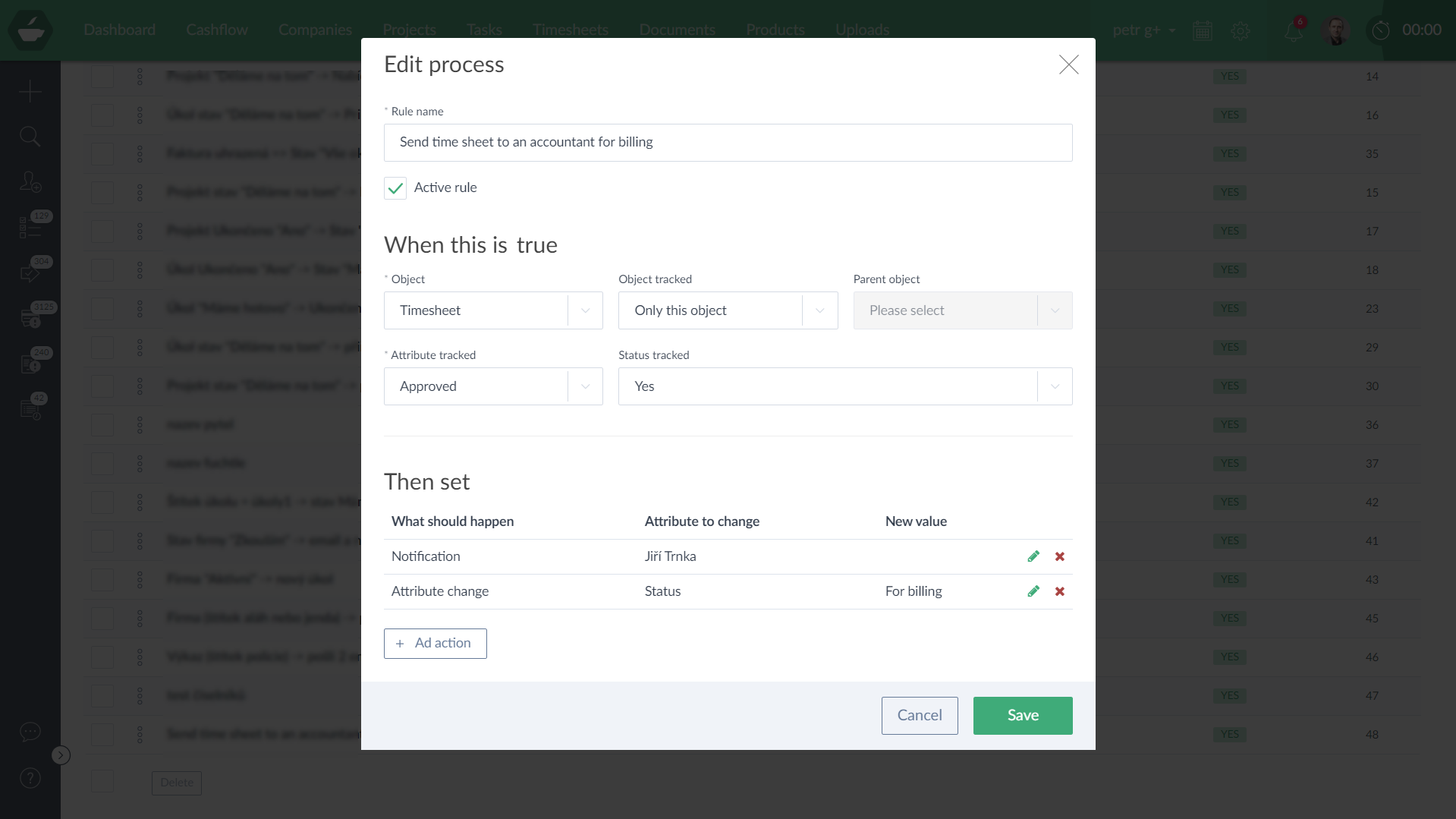Screen dimensions: 1456x819
Task: Click the Cancel button
Action: point(919,715)
